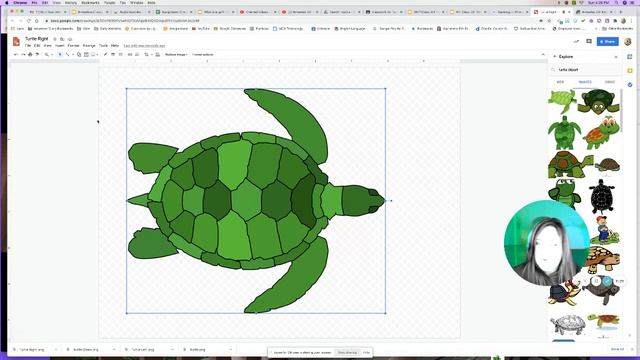
Task: Open the Arrange menu
Action: 89,46
